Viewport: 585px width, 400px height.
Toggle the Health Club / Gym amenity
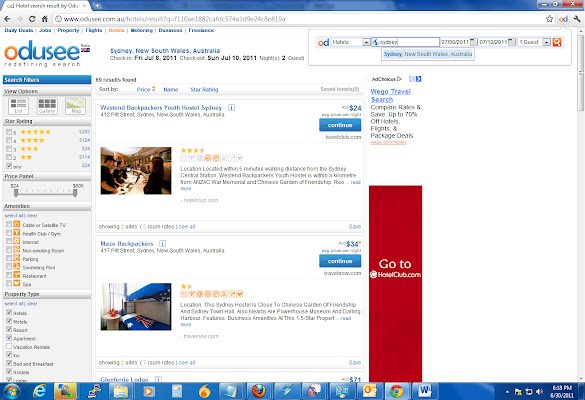coord(9,233)
